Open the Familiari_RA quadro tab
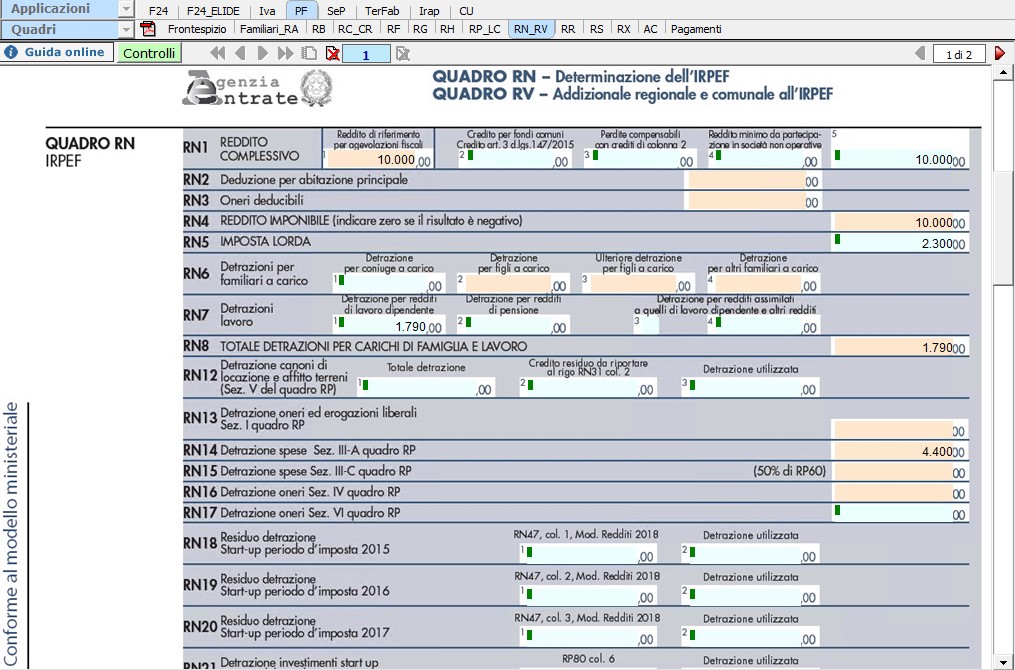Screen dimensions: 1015x670 [269, 29]
